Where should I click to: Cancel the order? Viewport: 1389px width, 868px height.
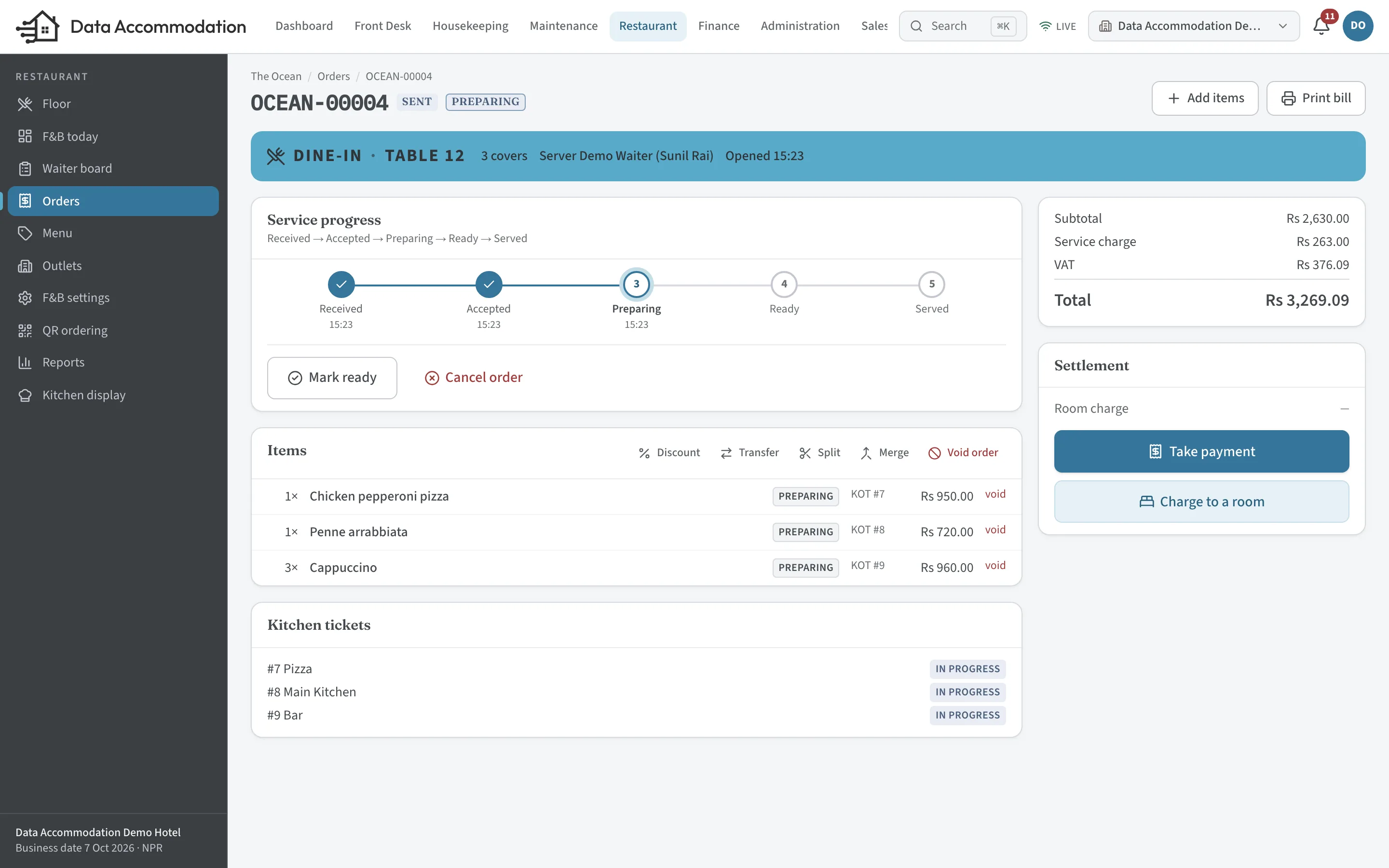pyautogui.click(x=474, y=378)
